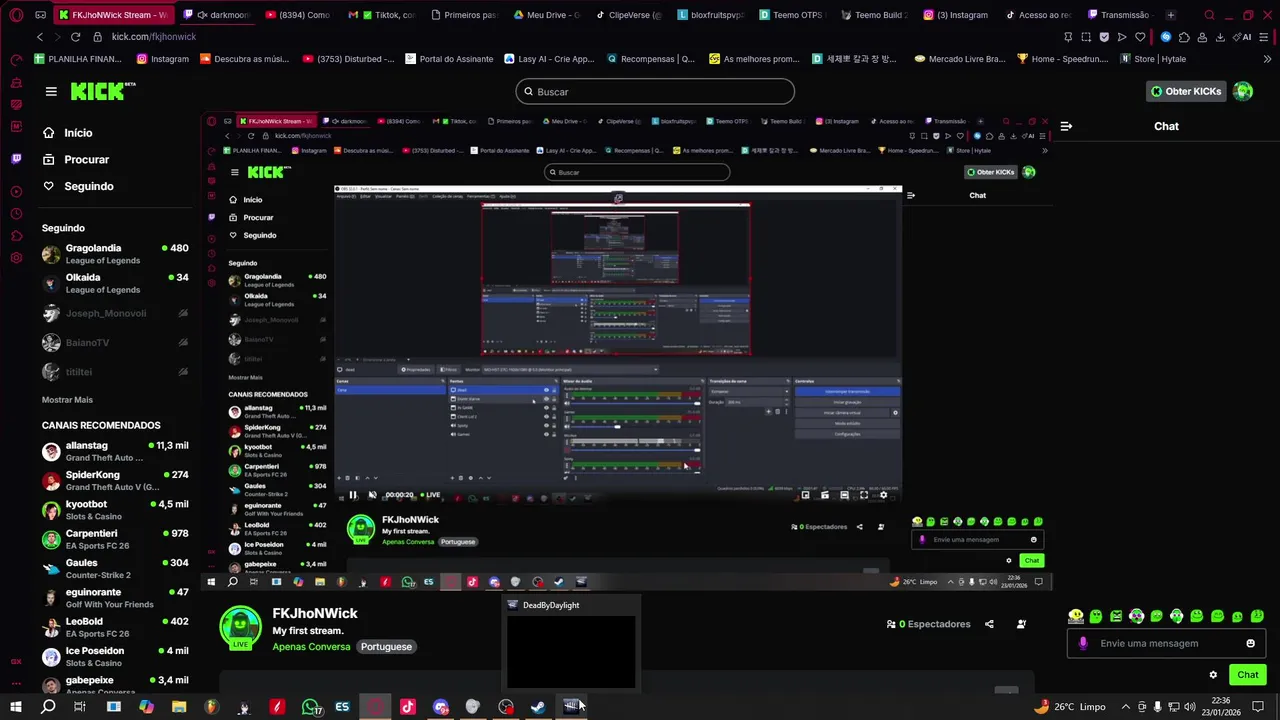Click the Buscar search field
1280x720 pixels.
tap(655, 92)
